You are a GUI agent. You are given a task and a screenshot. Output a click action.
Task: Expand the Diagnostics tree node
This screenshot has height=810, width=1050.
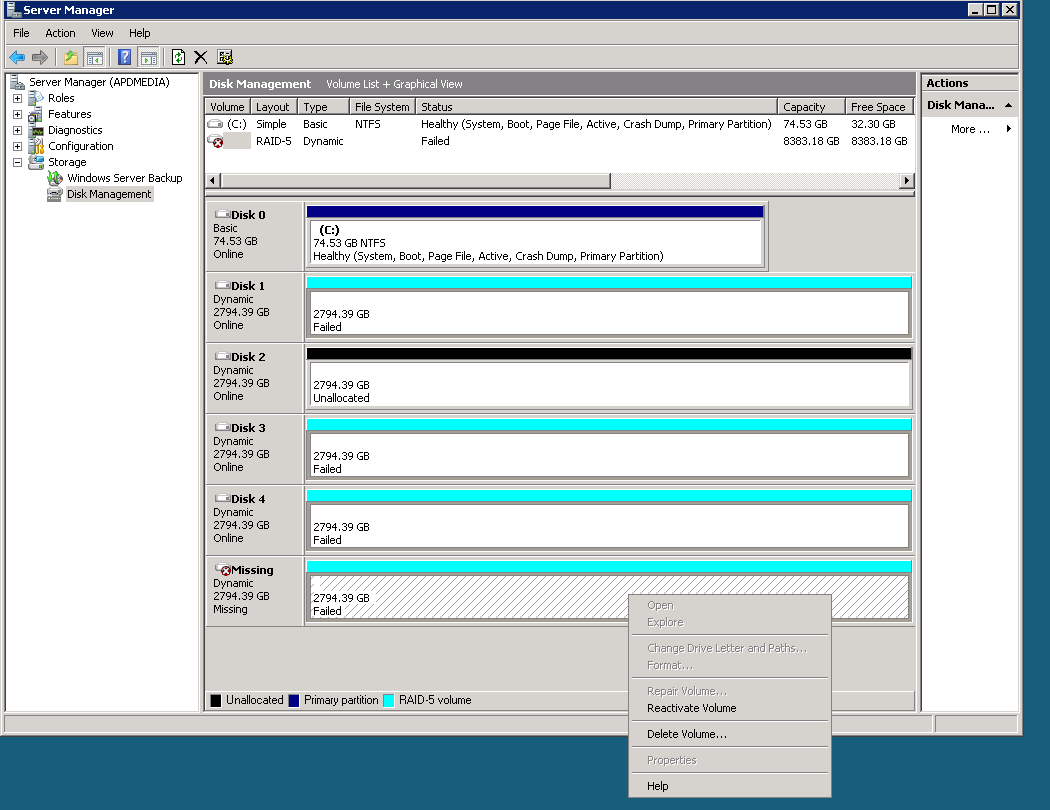coord(17,131)
